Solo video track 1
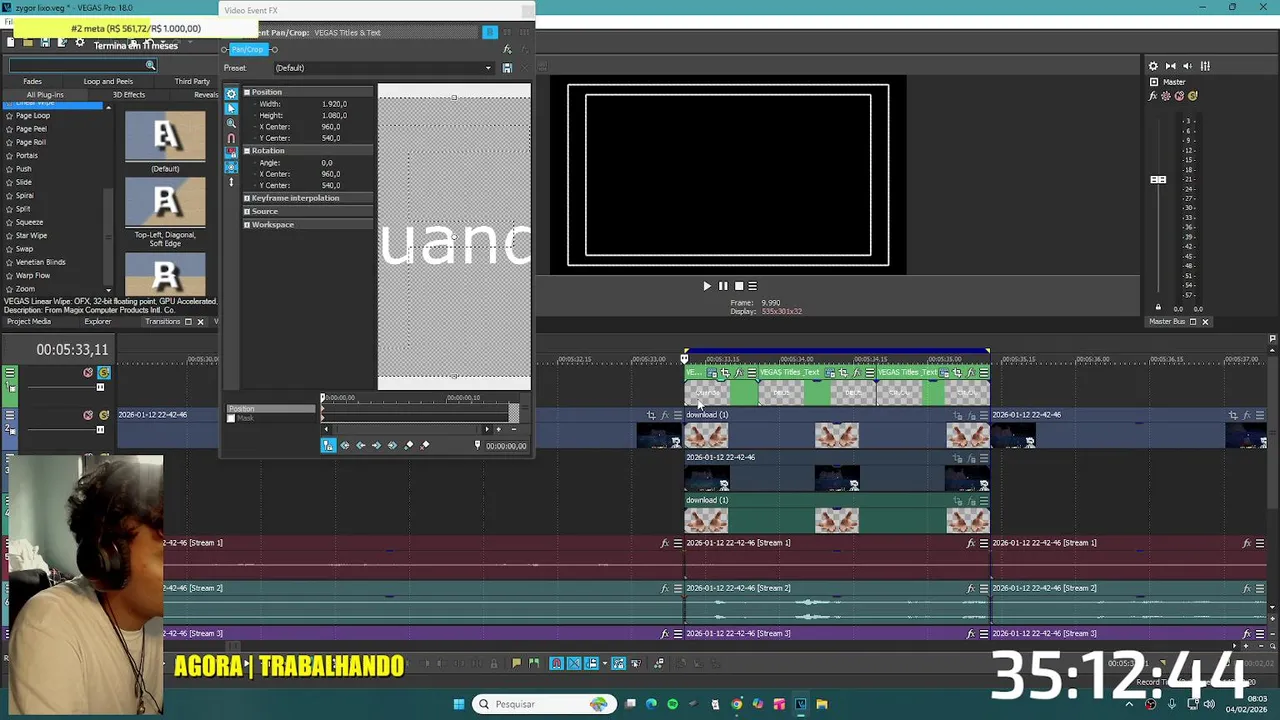 tap(103, 373)
